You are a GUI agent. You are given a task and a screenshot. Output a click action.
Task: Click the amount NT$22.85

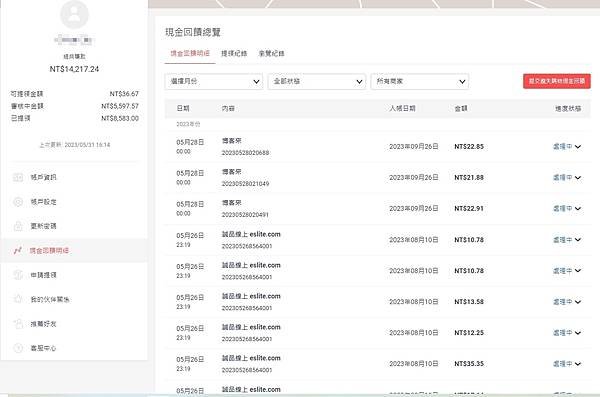click(x=469, y=146)
